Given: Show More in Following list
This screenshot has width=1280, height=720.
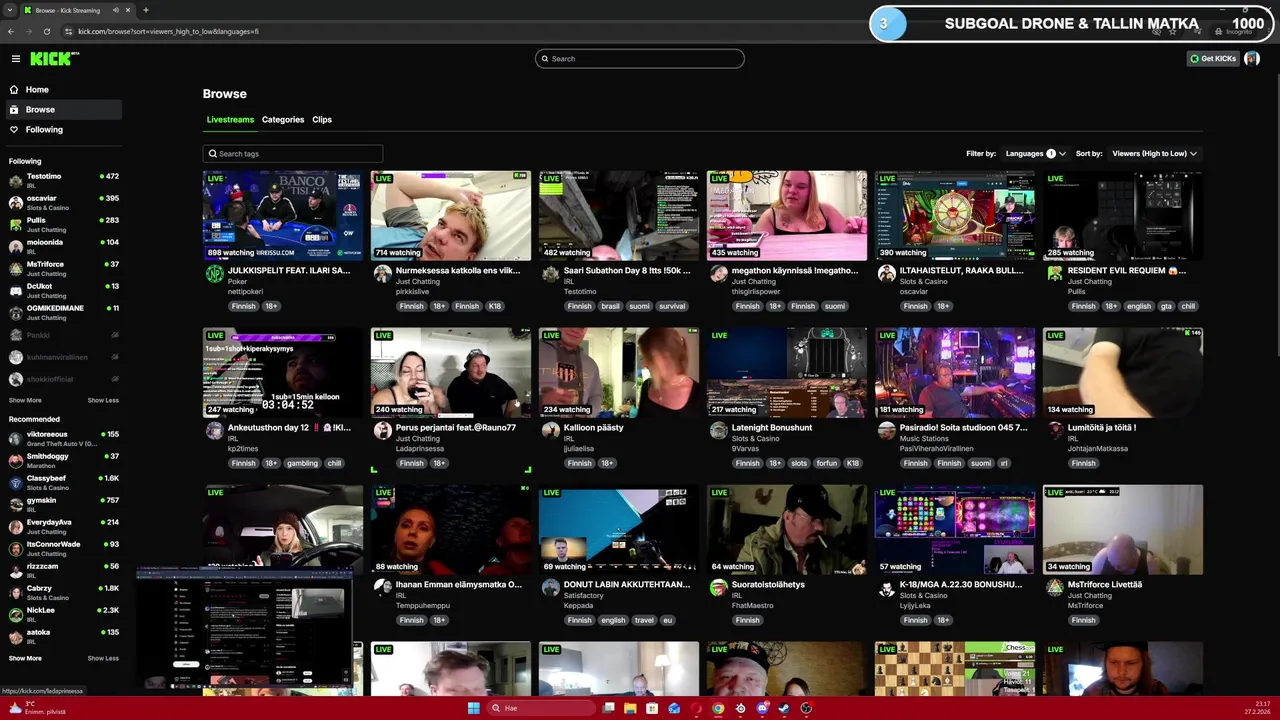Looking at the screenshot, I should (x=25, y=401).
